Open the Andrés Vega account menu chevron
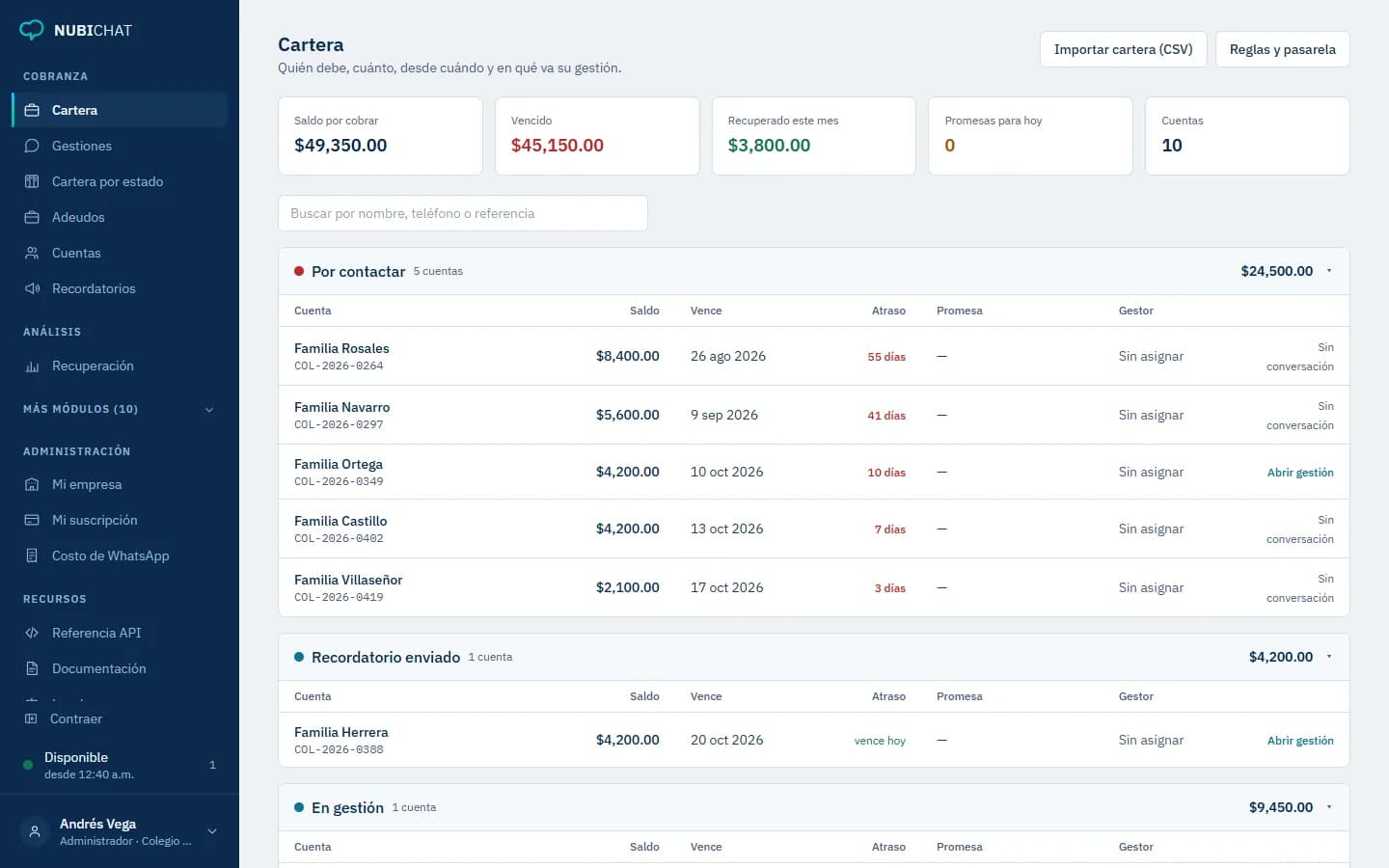This screenshot has height=868, width=1389. pos(212,831)
